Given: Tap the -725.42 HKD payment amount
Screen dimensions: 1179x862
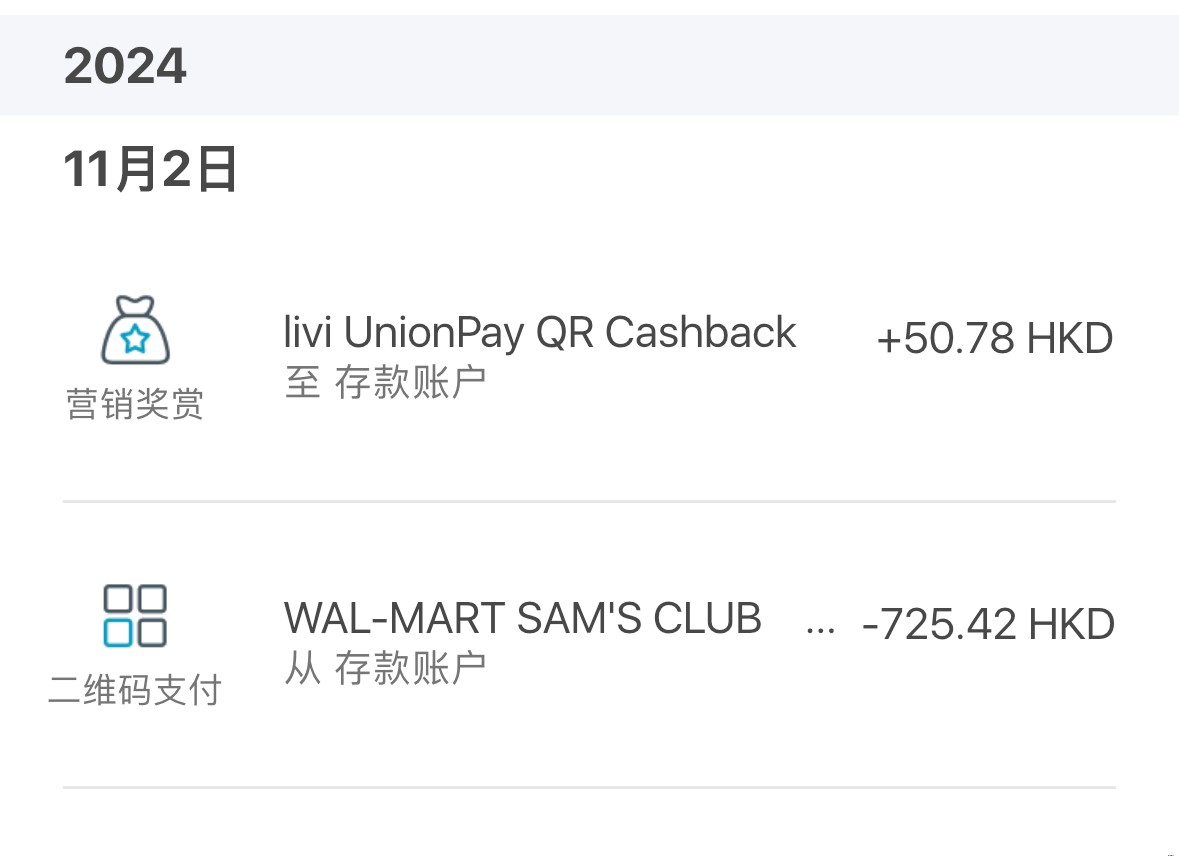Looking at the screenshot, I should pos(988,624).
